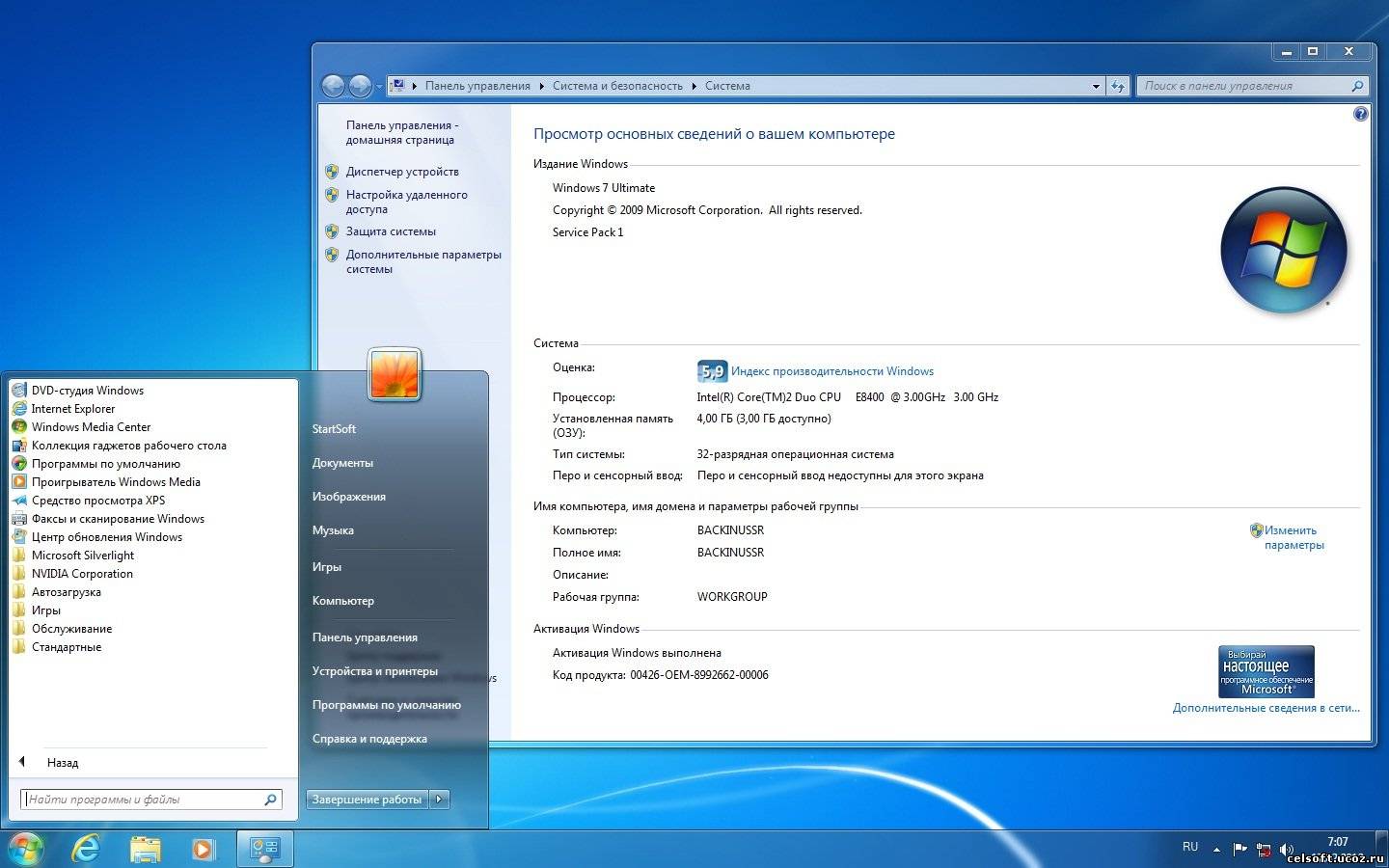Image resolution: width=1389 pixels, height=868 pixels.
Task: Click the Найти программы и файлы search box
Action: click(151, 800)
